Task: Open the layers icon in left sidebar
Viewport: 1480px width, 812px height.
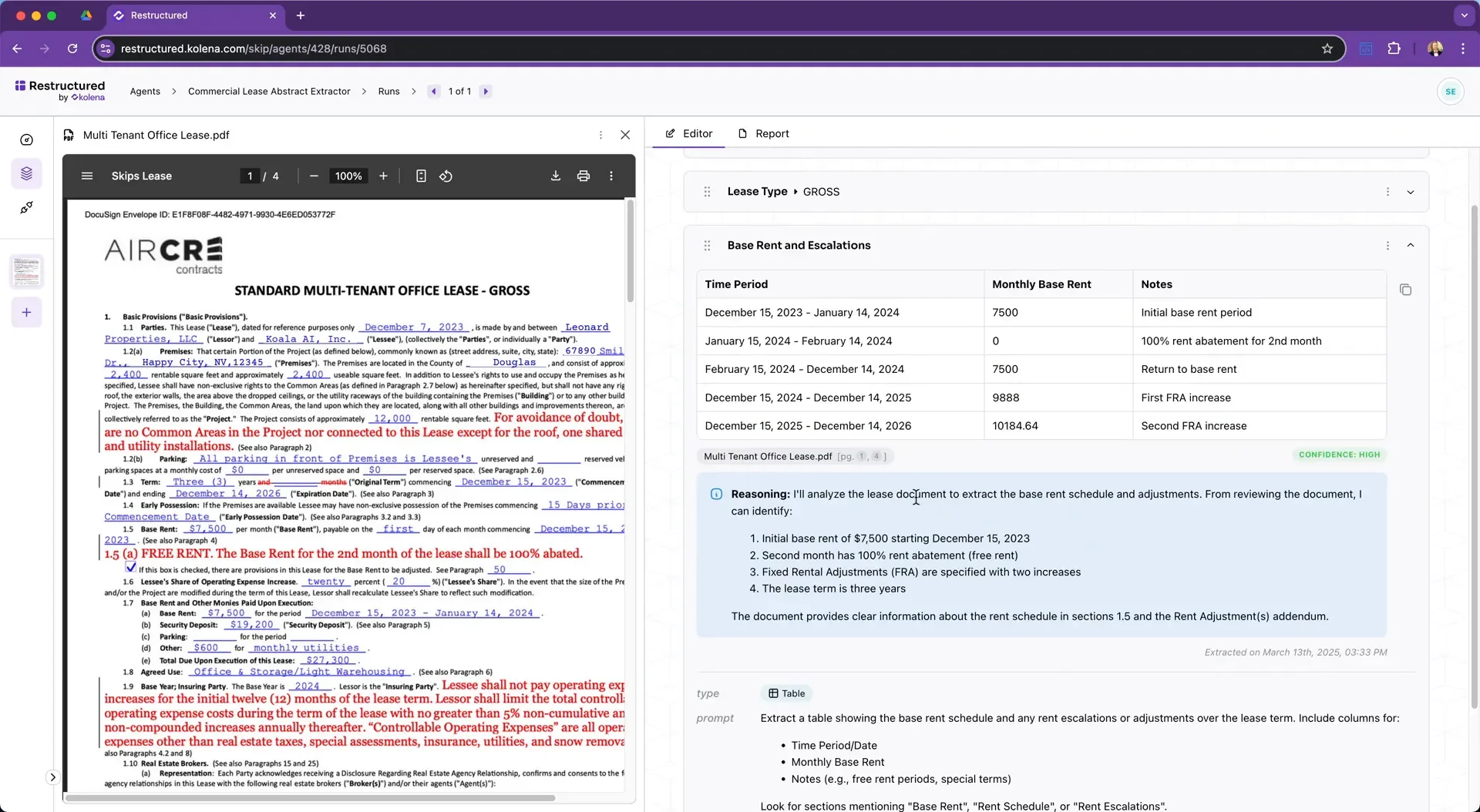Action: point(27,173)
